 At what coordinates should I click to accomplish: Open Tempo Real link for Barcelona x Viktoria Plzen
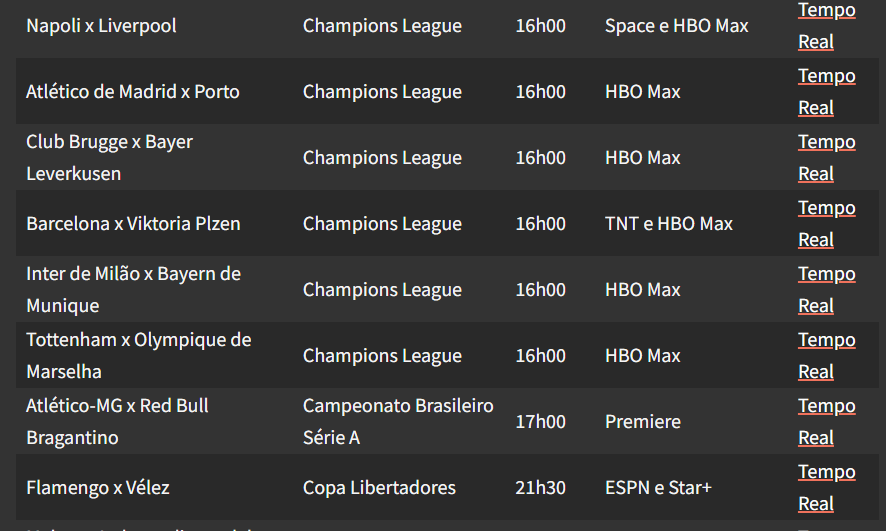(x=826, y=224)
